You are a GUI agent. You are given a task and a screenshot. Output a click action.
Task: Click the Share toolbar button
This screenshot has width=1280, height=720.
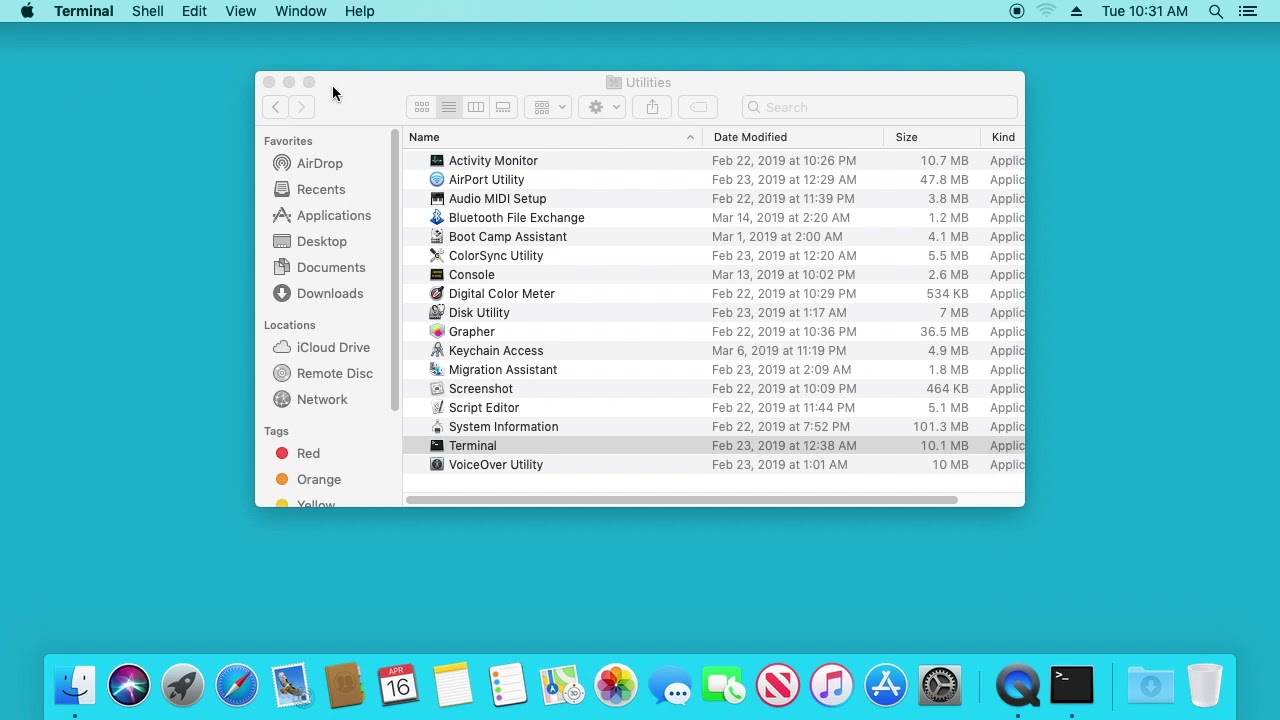click(652, 107)
